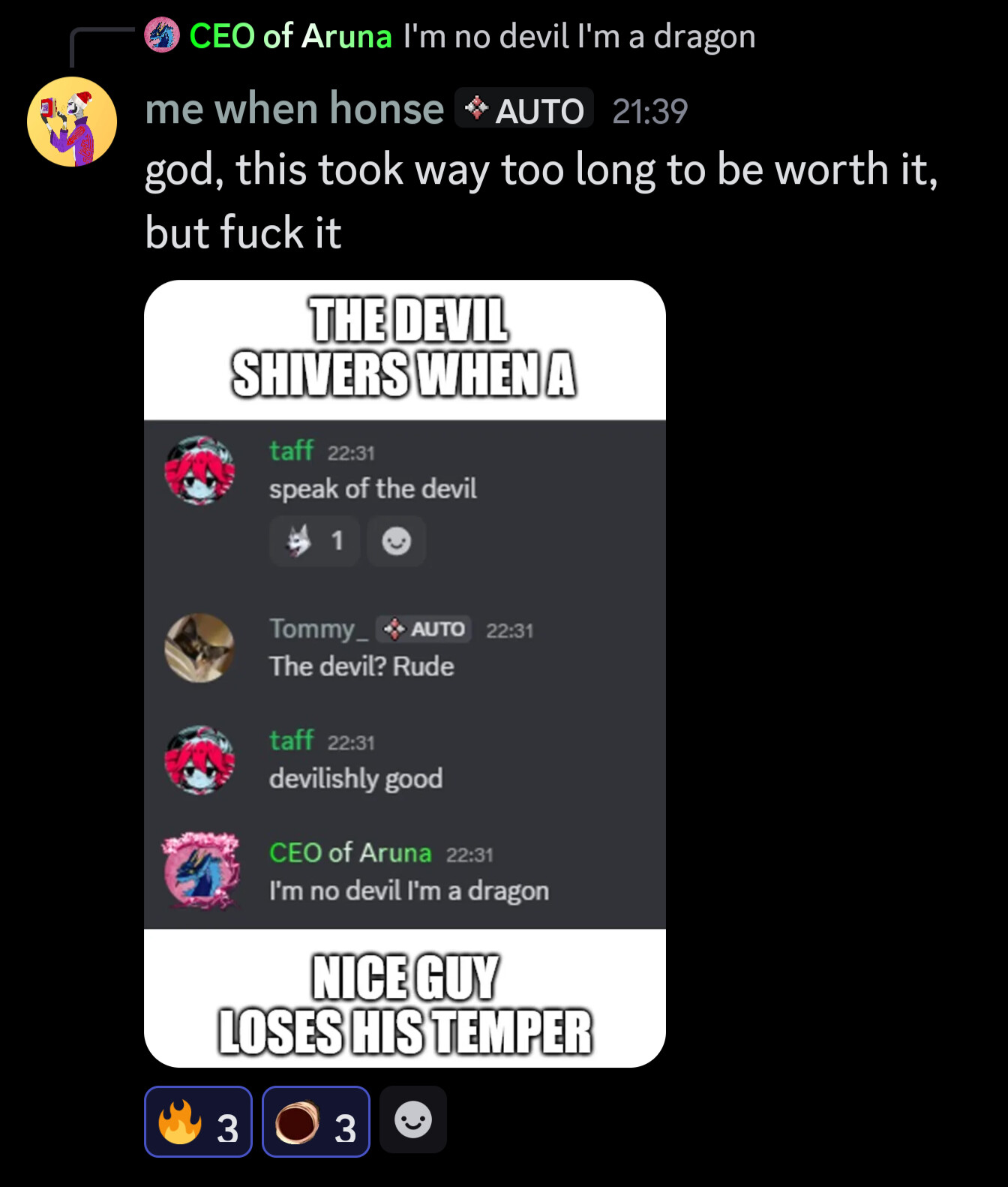Jump to replied message 'I'm no devil I'm a dragon'
This screenshot has width=1008, height=1187.
pyautogui.click(x=579, y=36)
